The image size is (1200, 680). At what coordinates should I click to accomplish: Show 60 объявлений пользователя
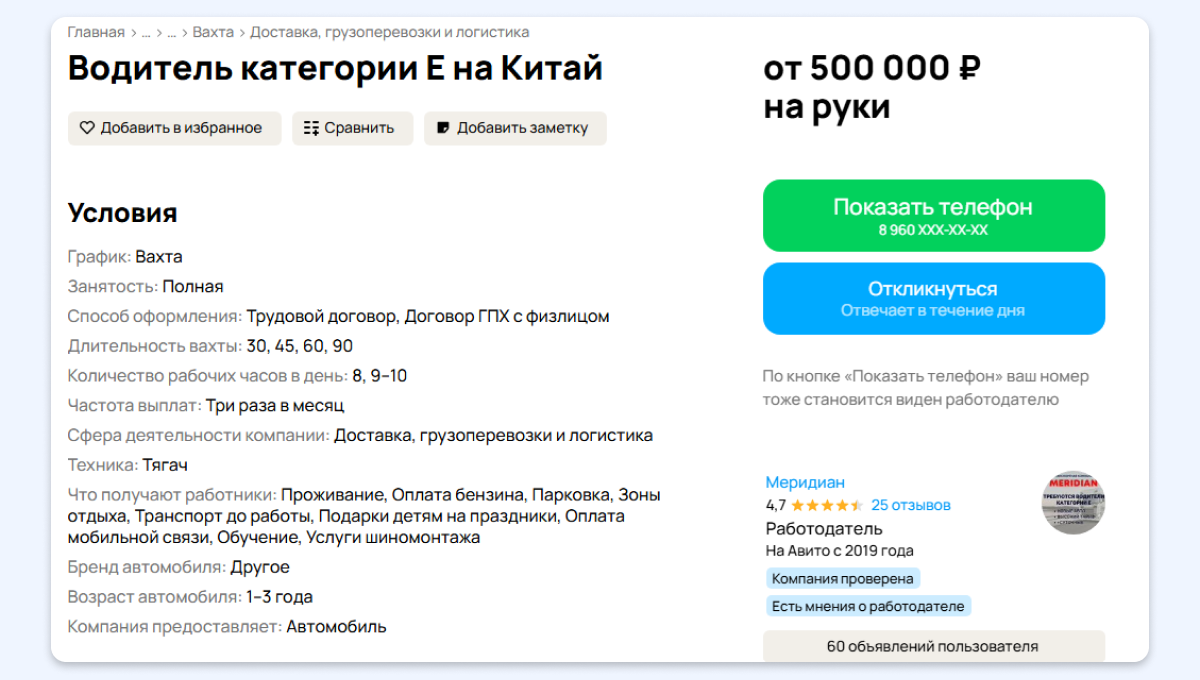(x=933, y=646)
